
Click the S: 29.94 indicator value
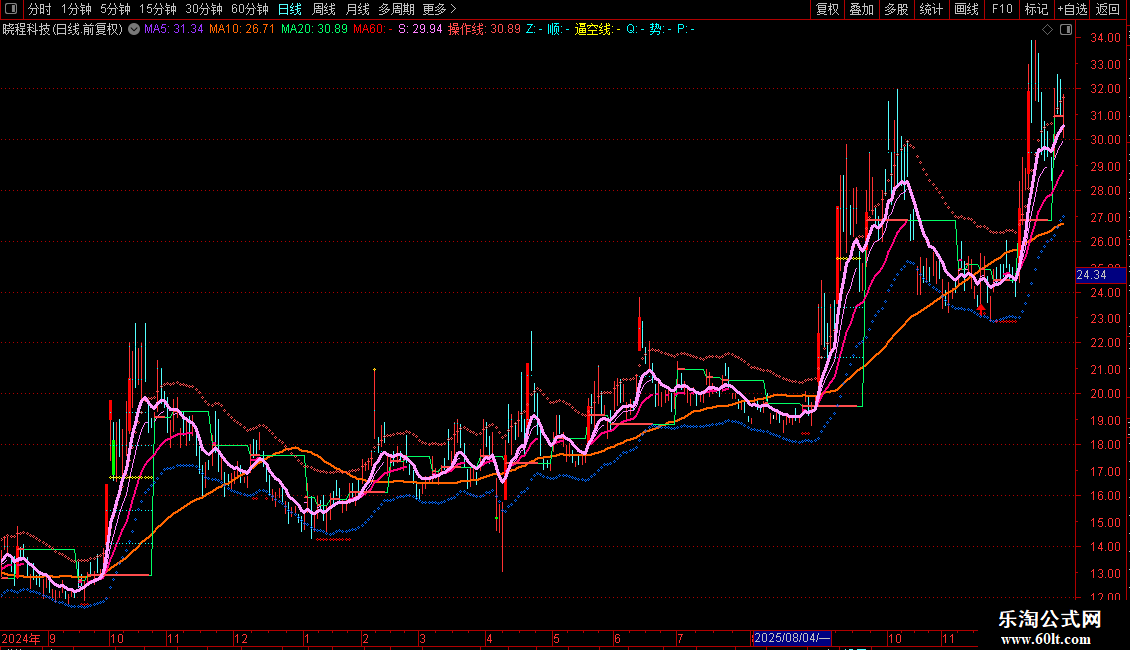[420, 30]
